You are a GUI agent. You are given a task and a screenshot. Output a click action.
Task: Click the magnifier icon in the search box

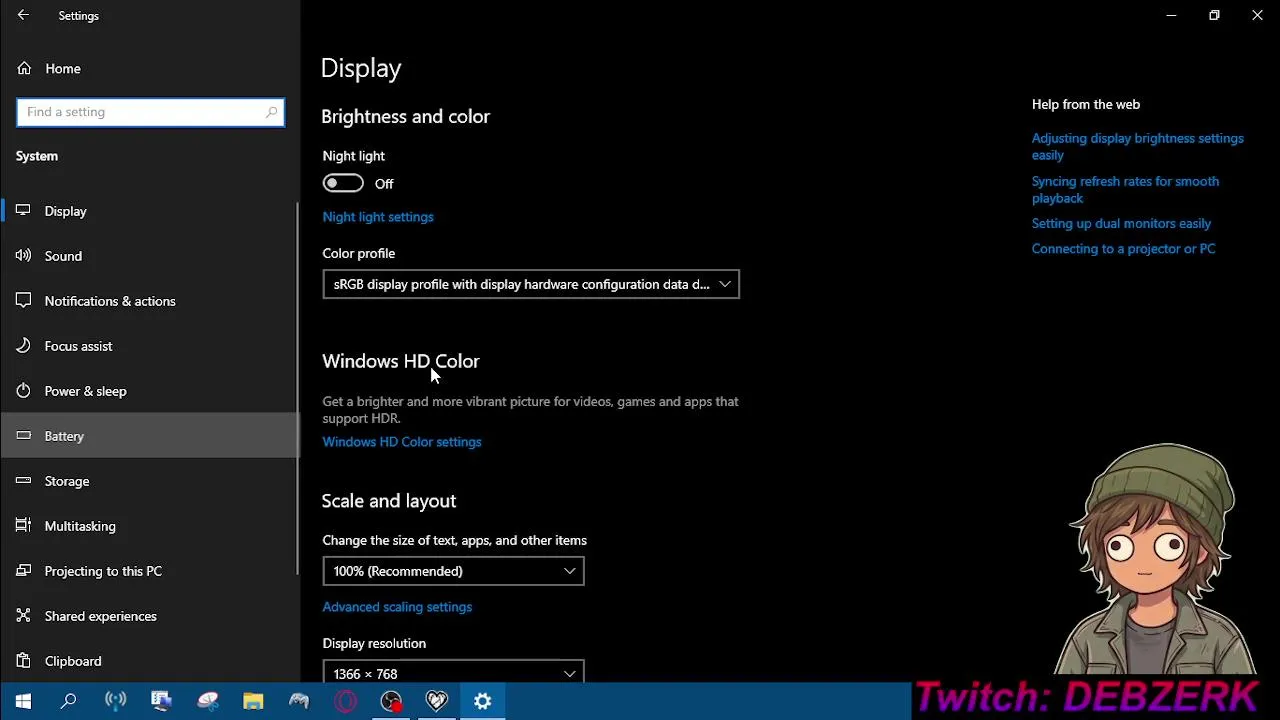pos(271,112)
